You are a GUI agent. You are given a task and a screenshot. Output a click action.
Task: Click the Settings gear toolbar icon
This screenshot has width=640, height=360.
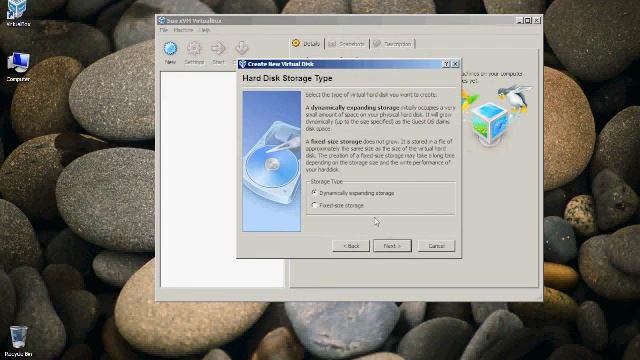[x=194, y=53]
